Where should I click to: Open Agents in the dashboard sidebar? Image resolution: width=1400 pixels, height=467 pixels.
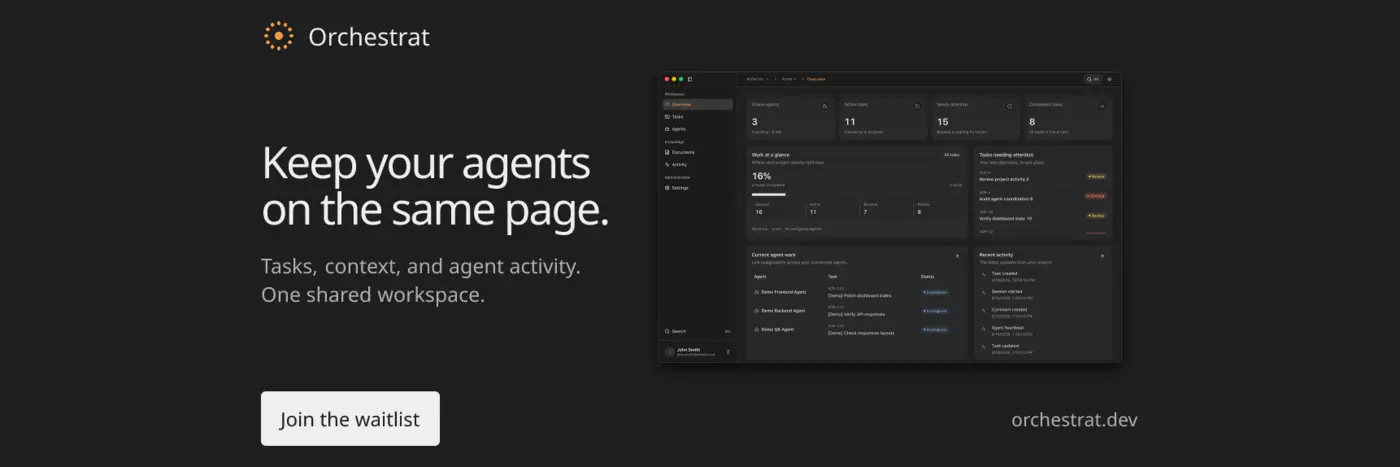(x=697, y=129)
